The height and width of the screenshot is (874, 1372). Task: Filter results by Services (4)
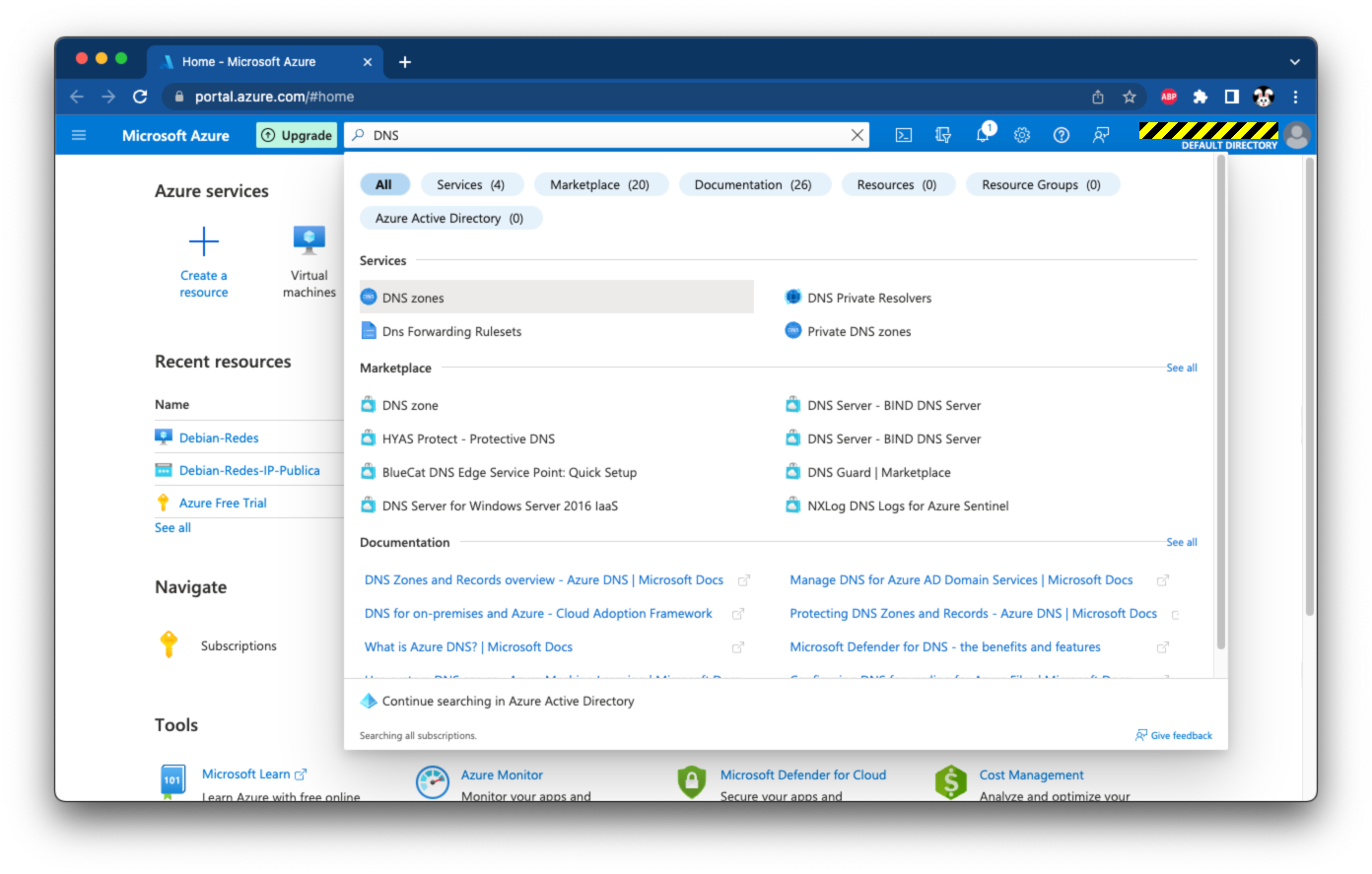pyautogui.click(x=470, y=184)
